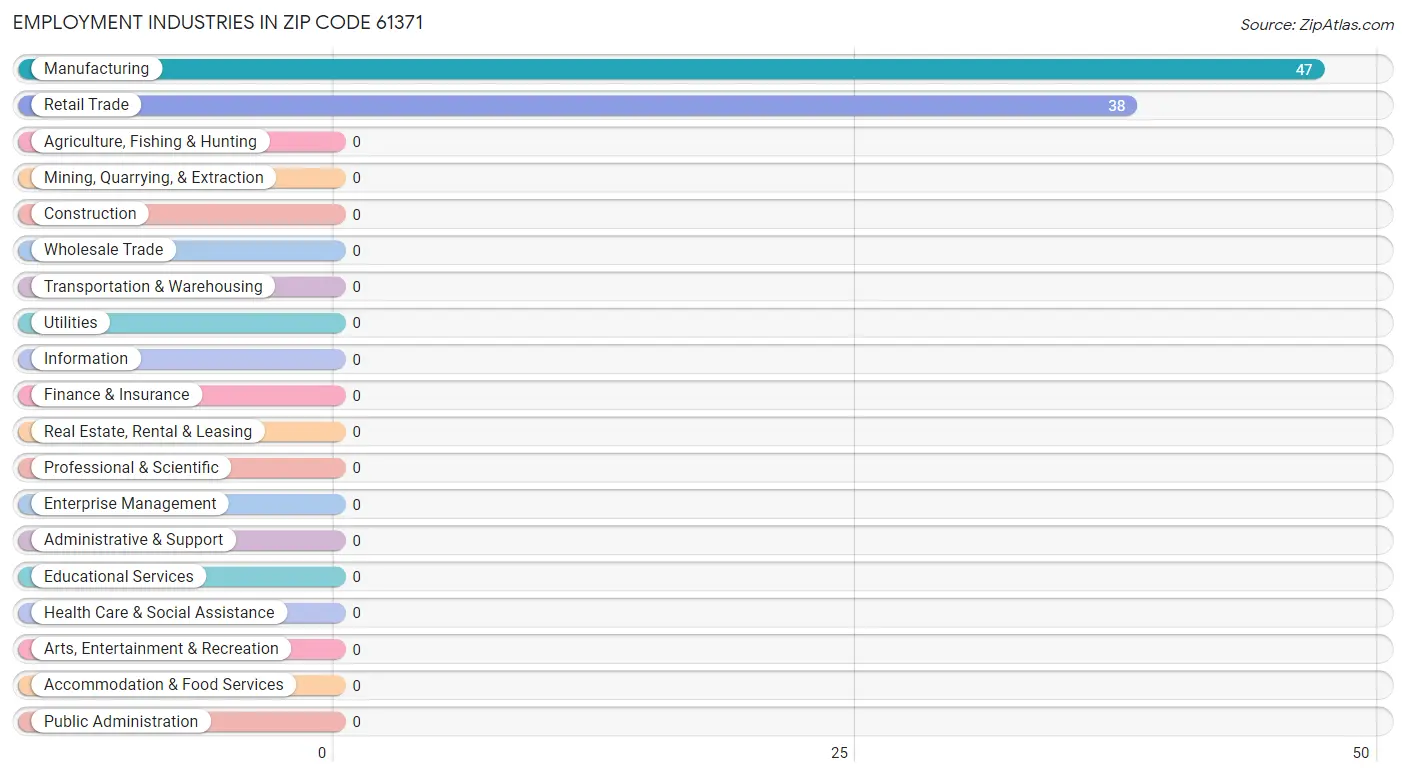
Task: Click the 0 value beside Public Administration
Action: click(x=356, y=722)
